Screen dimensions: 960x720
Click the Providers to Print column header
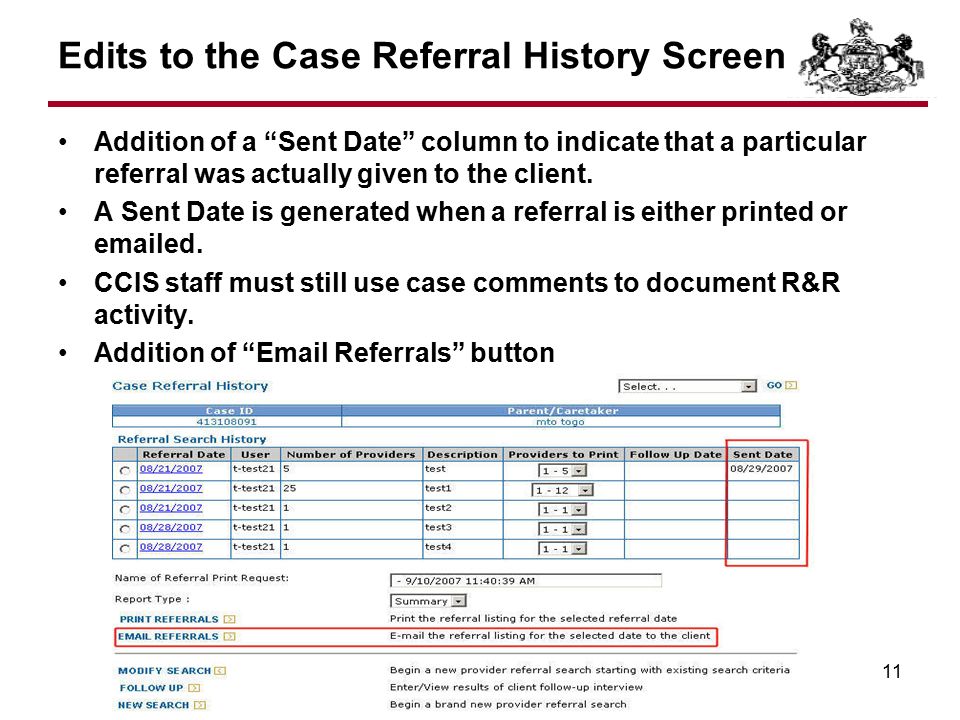coord(563,454)
